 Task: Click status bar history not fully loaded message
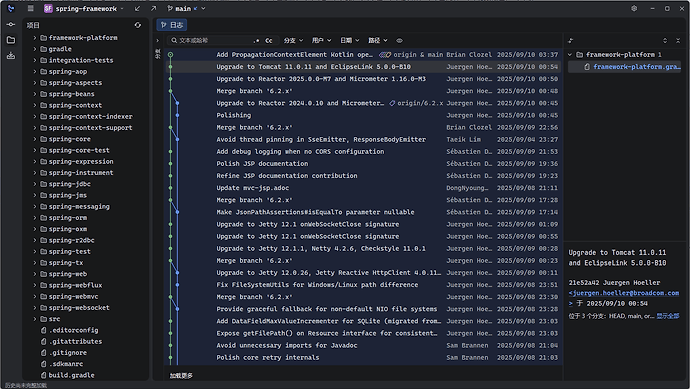pyautogui.click(x=26, y=385)
